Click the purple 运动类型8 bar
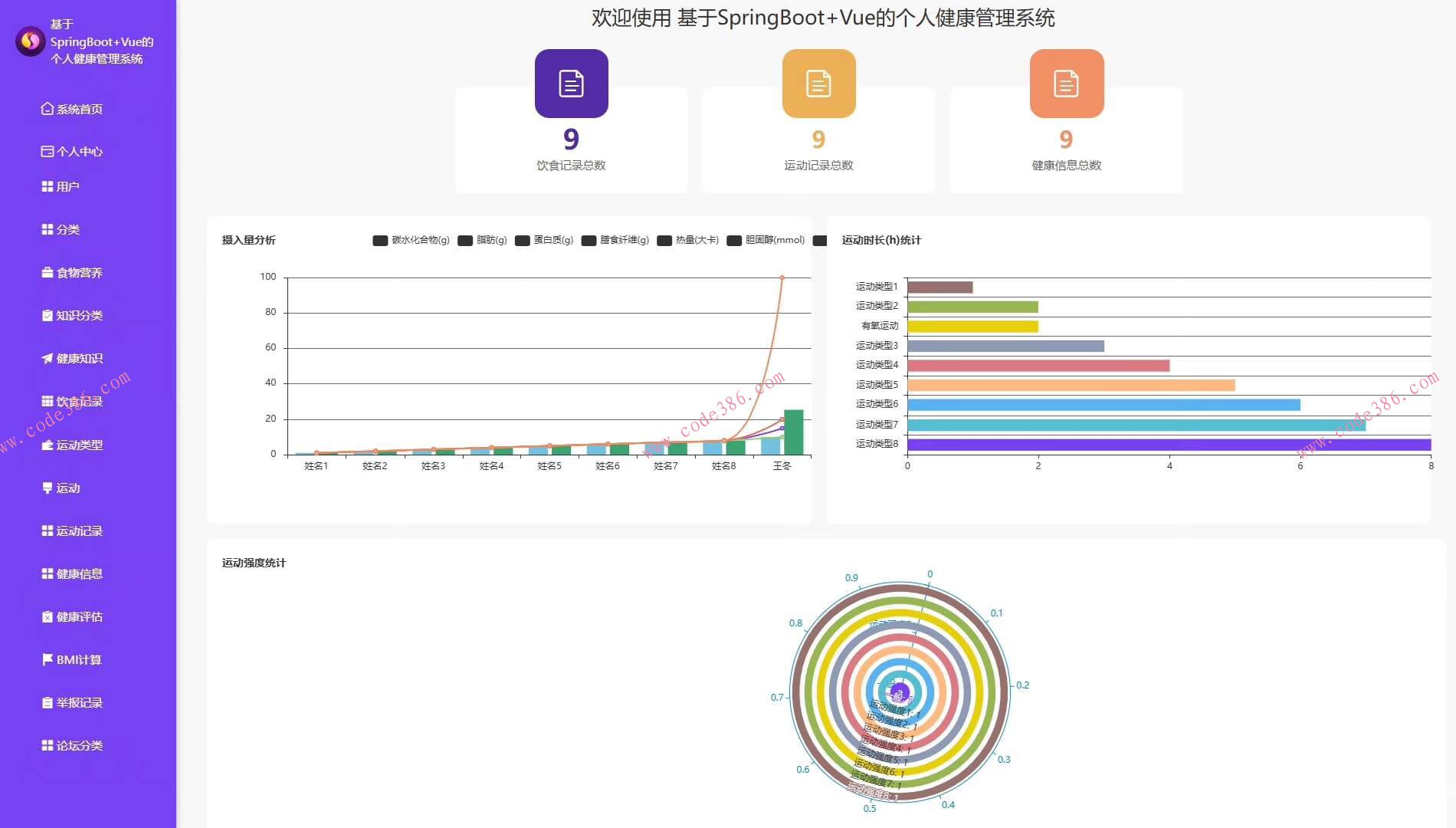Viewport: 1456px width, 828px height. point(1169,444)
